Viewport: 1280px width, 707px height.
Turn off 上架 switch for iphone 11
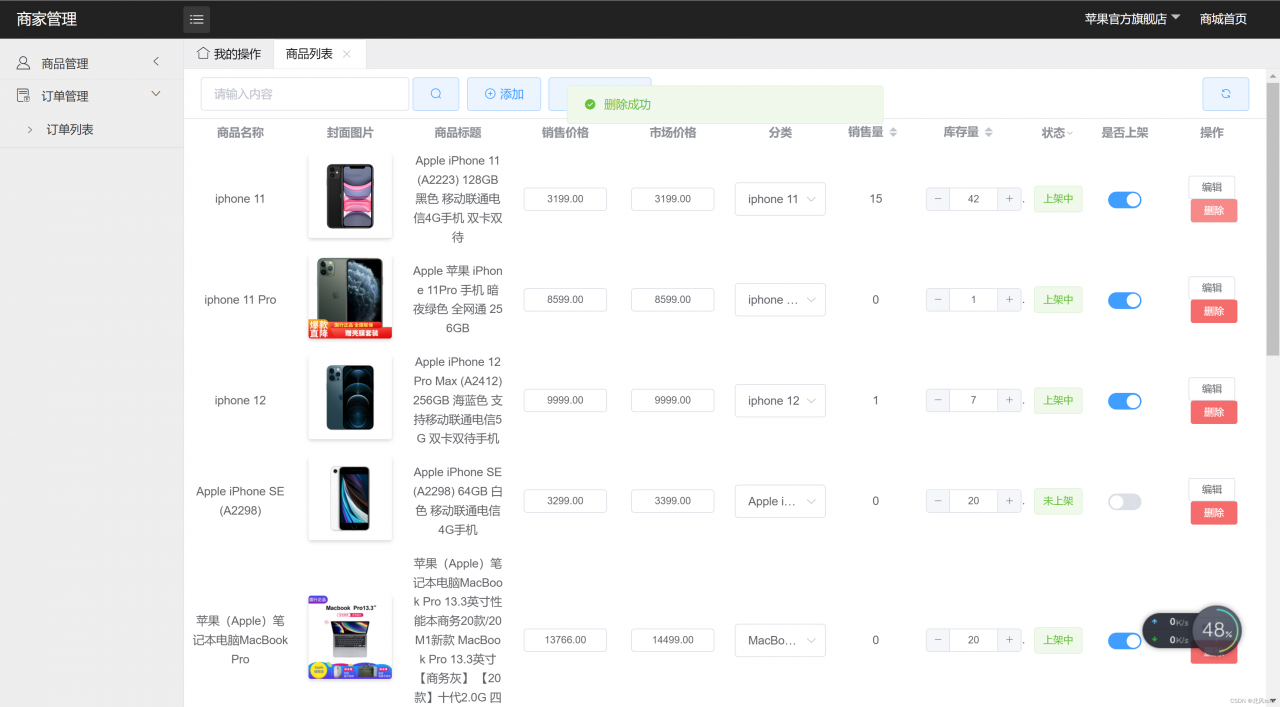click(1124, 200)
